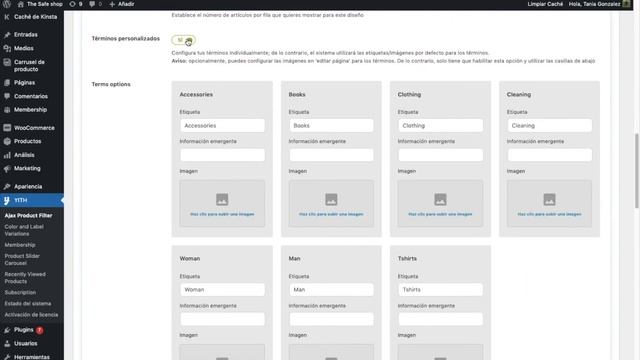Click Books Información emergente field

point(331,155)
